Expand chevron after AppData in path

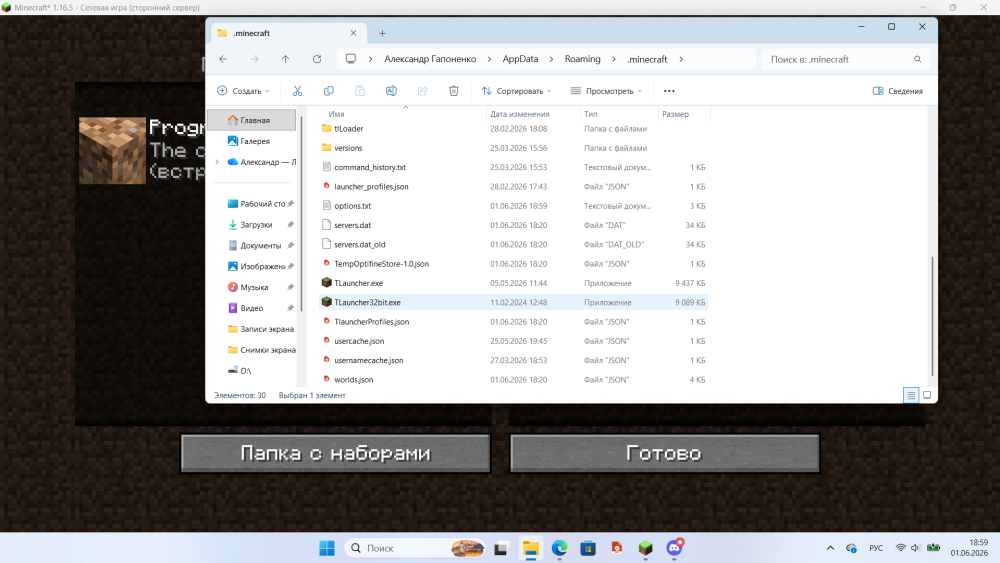[x=551, y=59]
